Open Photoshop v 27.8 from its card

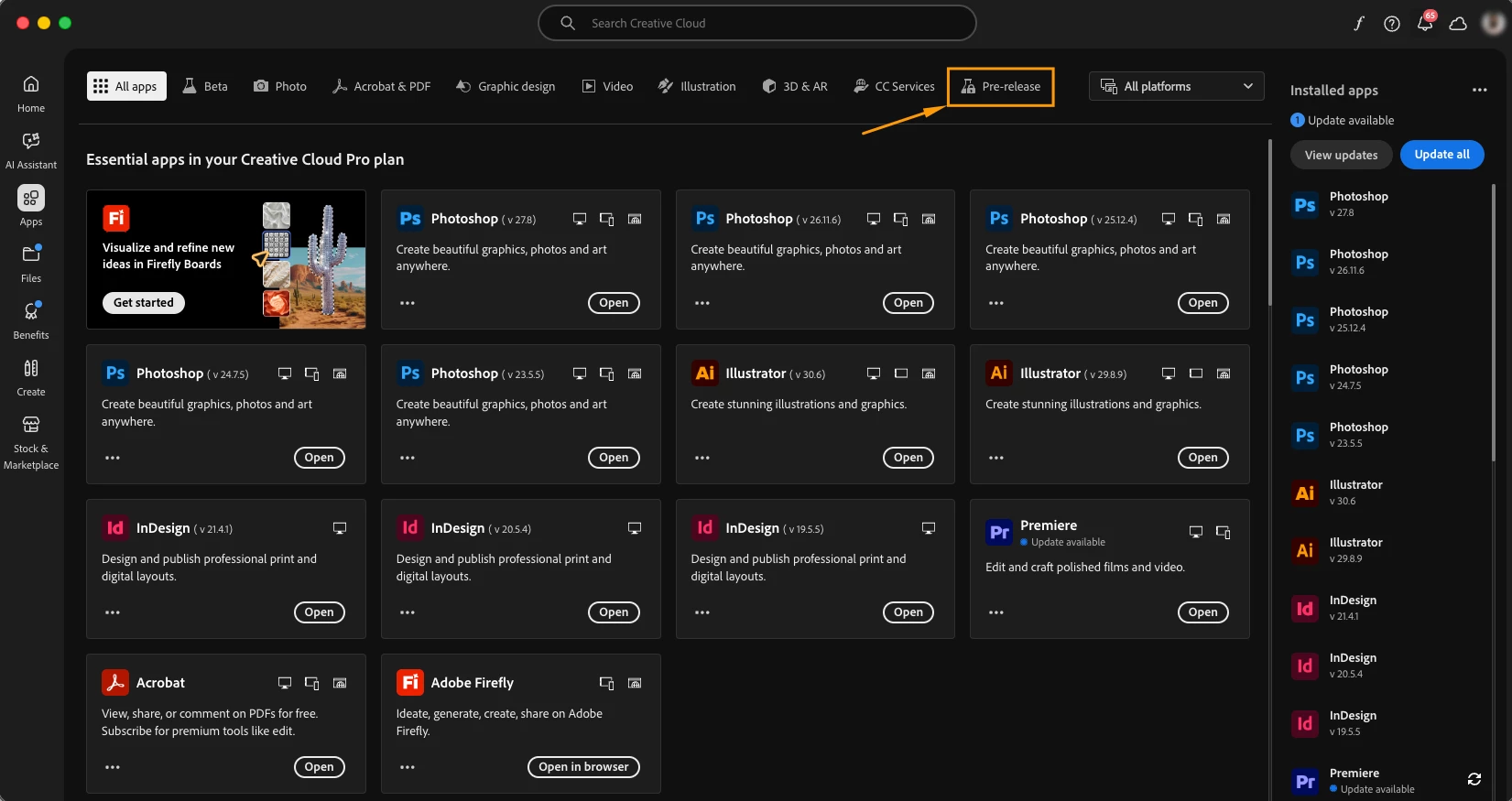614,303
